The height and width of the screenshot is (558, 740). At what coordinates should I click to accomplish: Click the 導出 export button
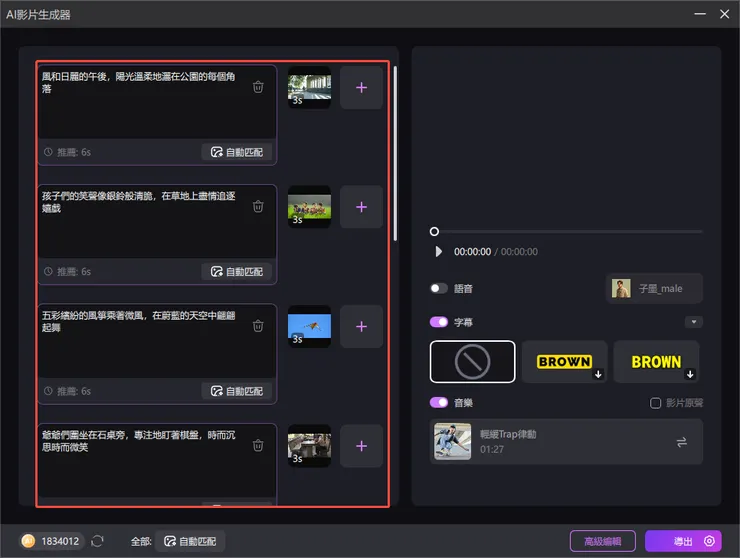pyautogui.click(x=682, y=541)
